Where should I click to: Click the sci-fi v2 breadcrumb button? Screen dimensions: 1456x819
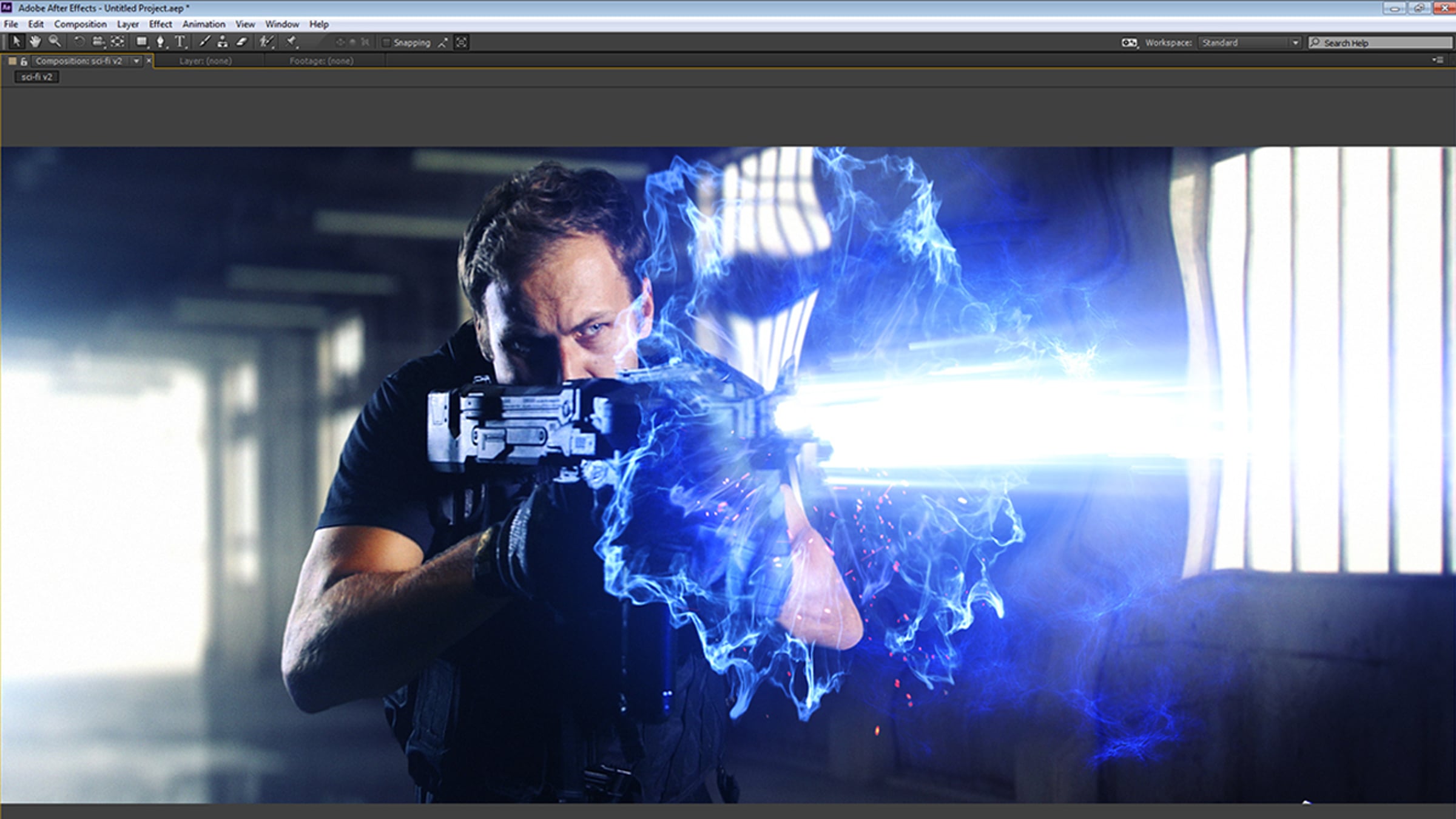(x=37, y=77)
